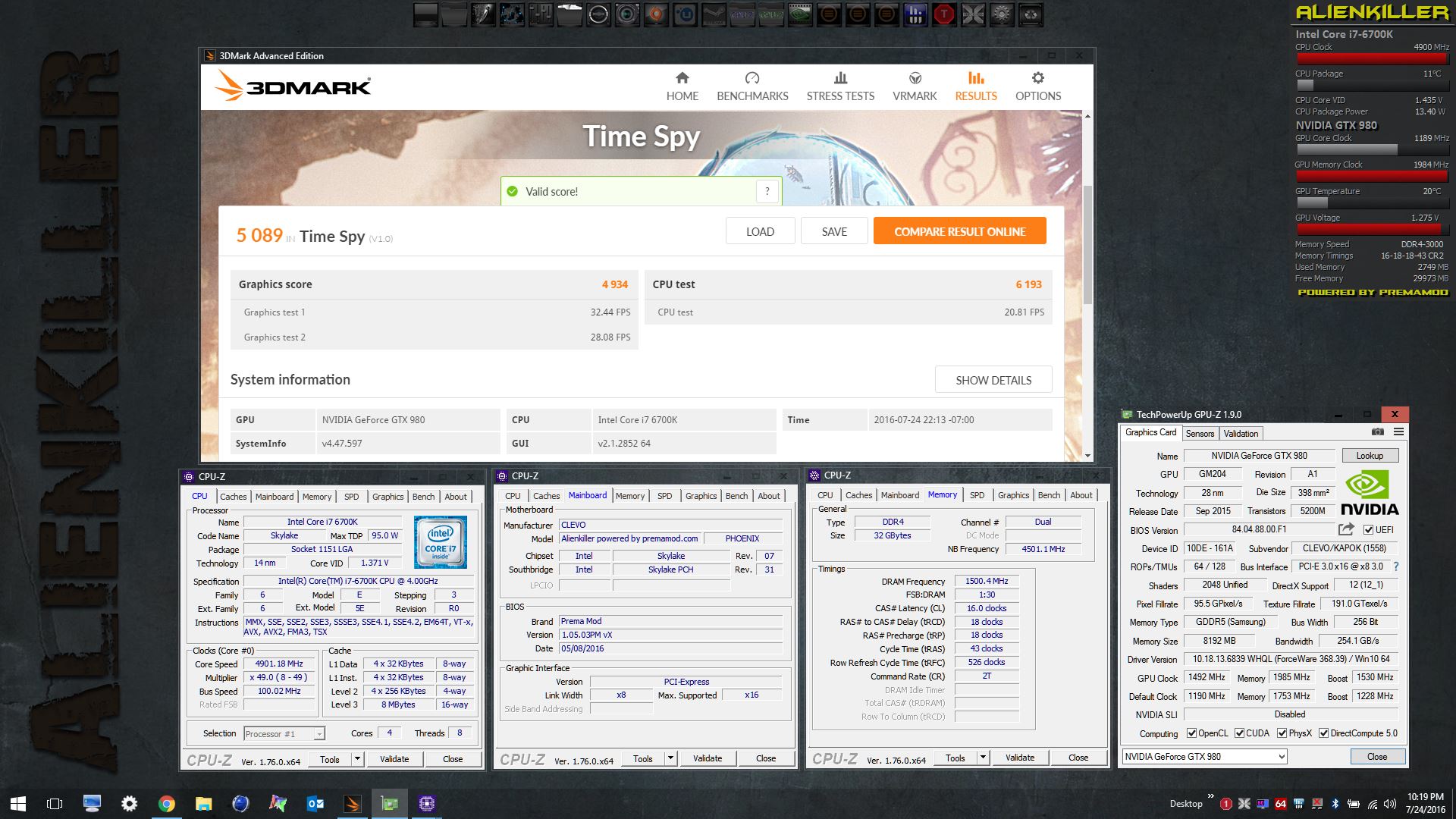Go to 3DMark BENCHMARKS gauge icon
This screenshot has width=1456, height=819.
tap(752, 78)
